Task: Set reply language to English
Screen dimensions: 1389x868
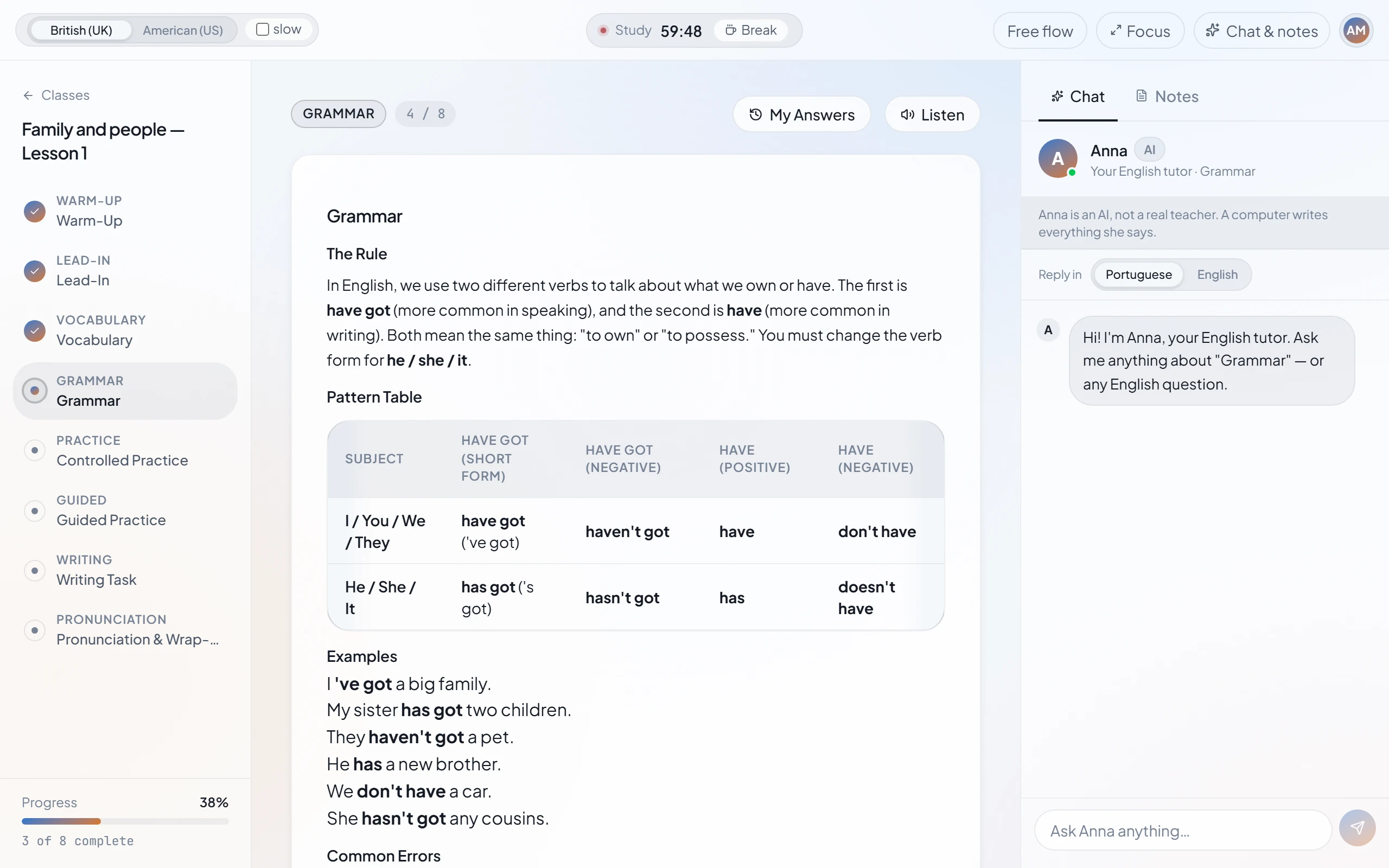Action: tap(1217, 275)
